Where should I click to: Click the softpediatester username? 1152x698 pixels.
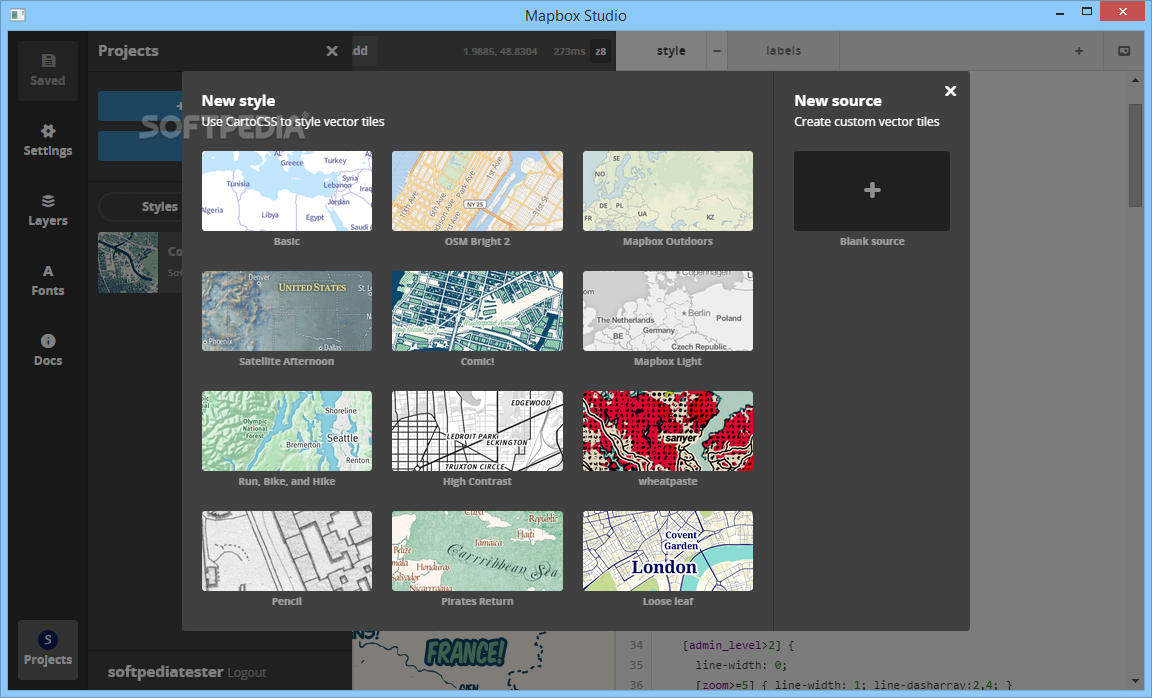[x=165, y=672]
